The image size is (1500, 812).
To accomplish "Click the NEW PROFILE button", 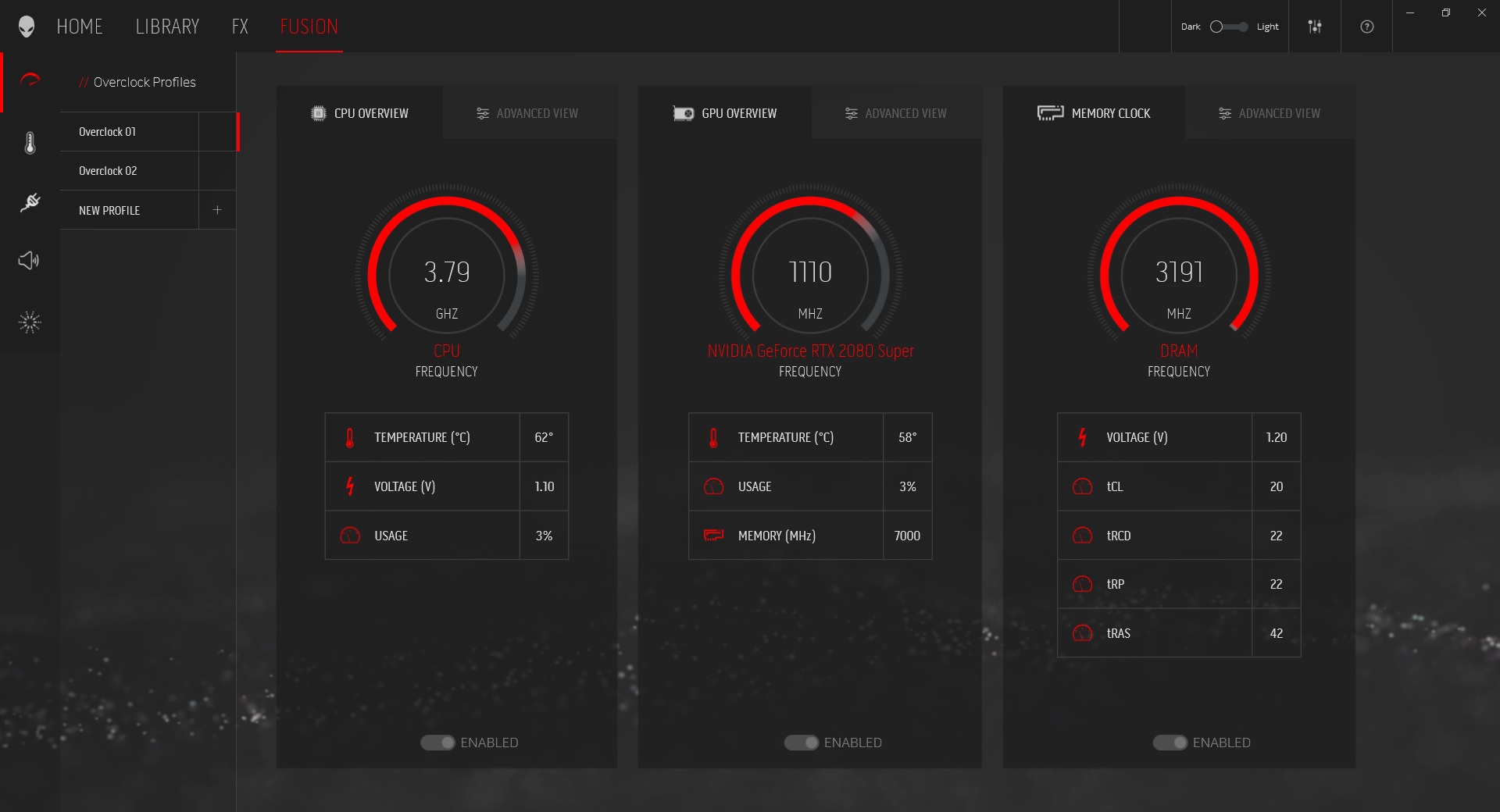I will coord(130,210).
